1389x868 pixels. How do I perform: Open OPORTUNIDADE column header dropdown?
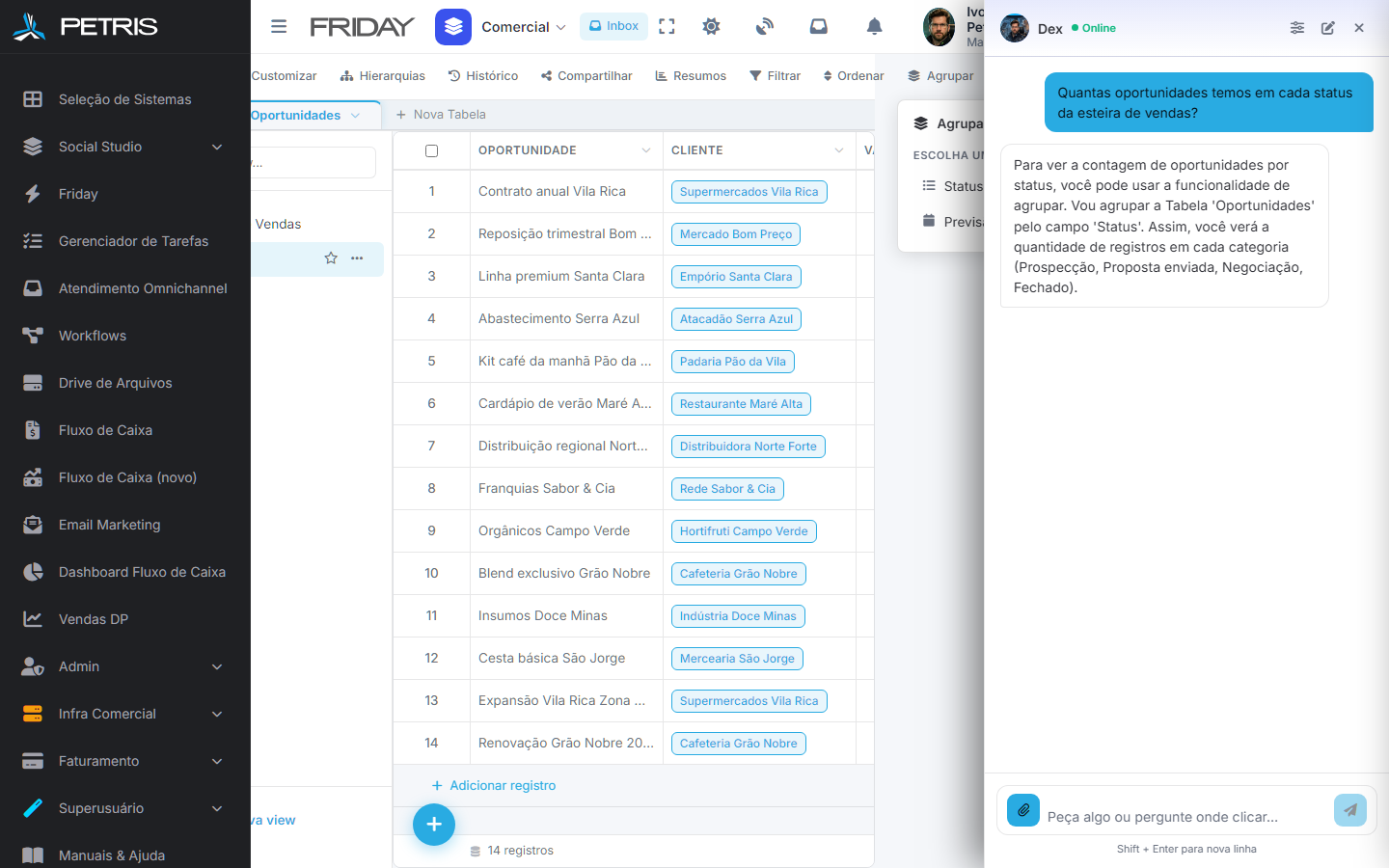[x=645, y=150]
